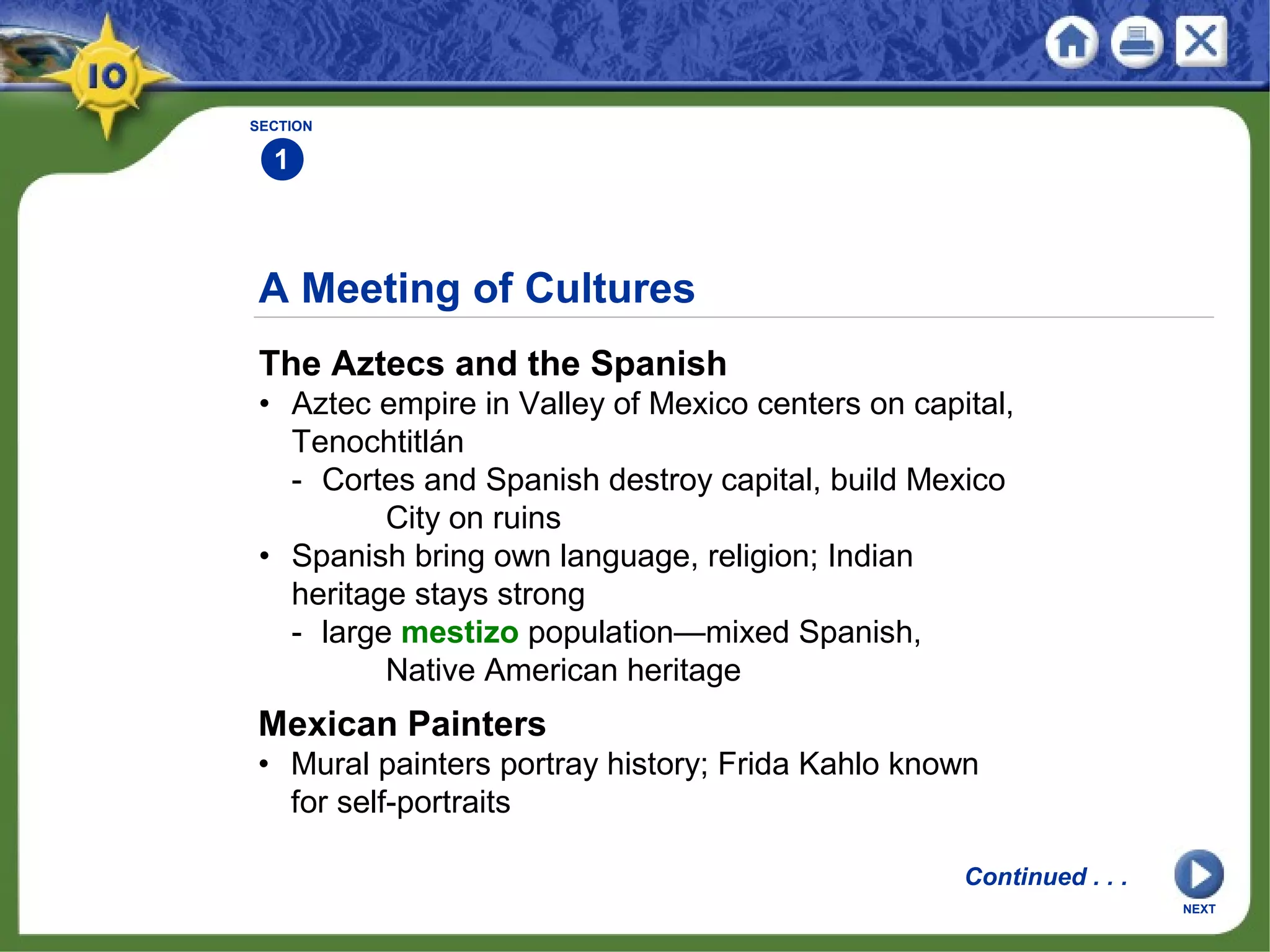The image size is (1270, 952).
Task: Click 'Mural painters portray history; Frida Kahlo known' line
Action: 635,764
